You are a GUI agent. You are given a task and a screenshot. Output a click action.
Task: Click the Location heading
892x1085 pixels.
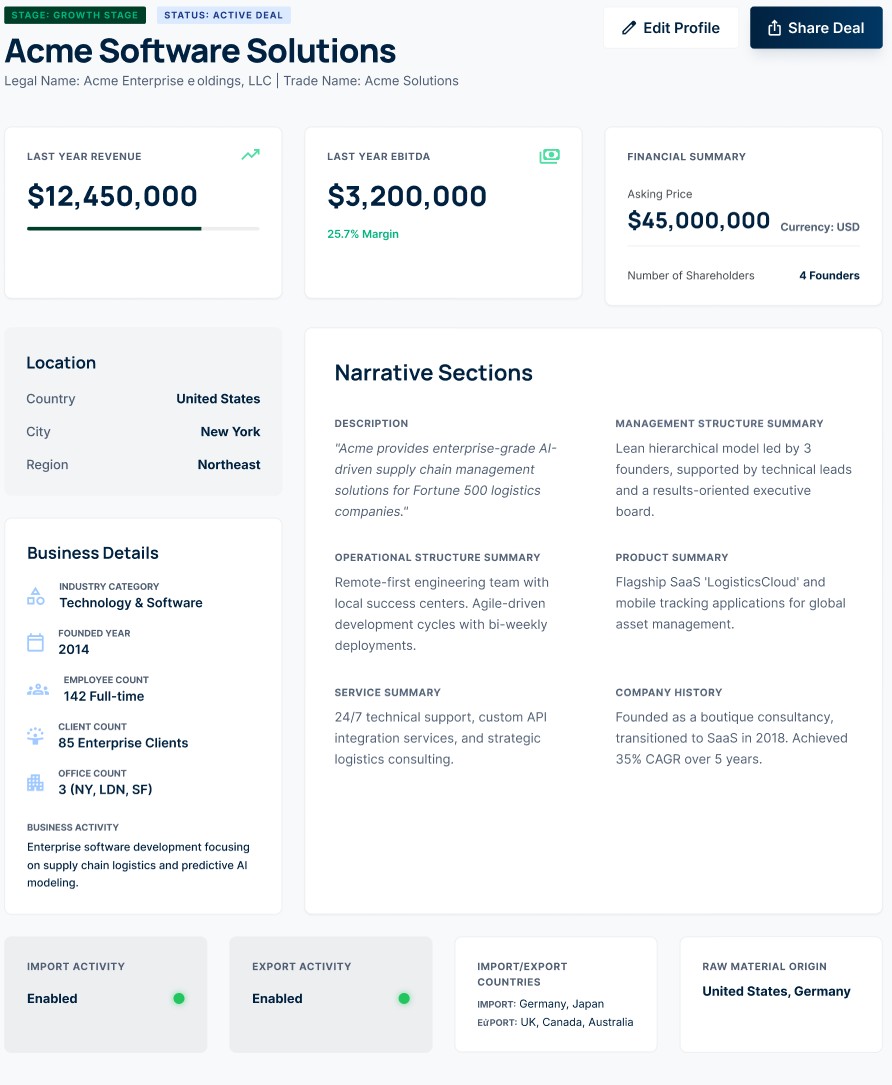[61, 363]
